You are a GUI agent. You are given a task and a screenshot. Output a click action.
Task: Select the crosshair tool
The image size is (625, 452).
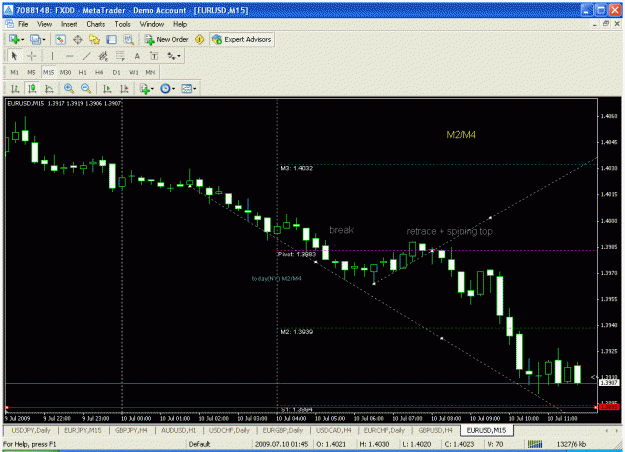point(31,56)
